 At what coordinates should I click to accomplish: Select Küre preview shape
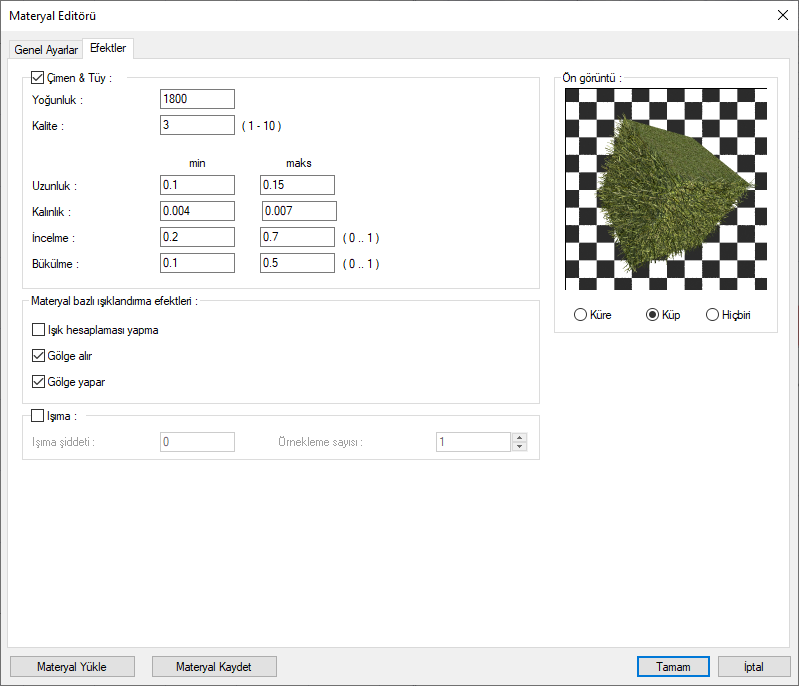point(581,315)
